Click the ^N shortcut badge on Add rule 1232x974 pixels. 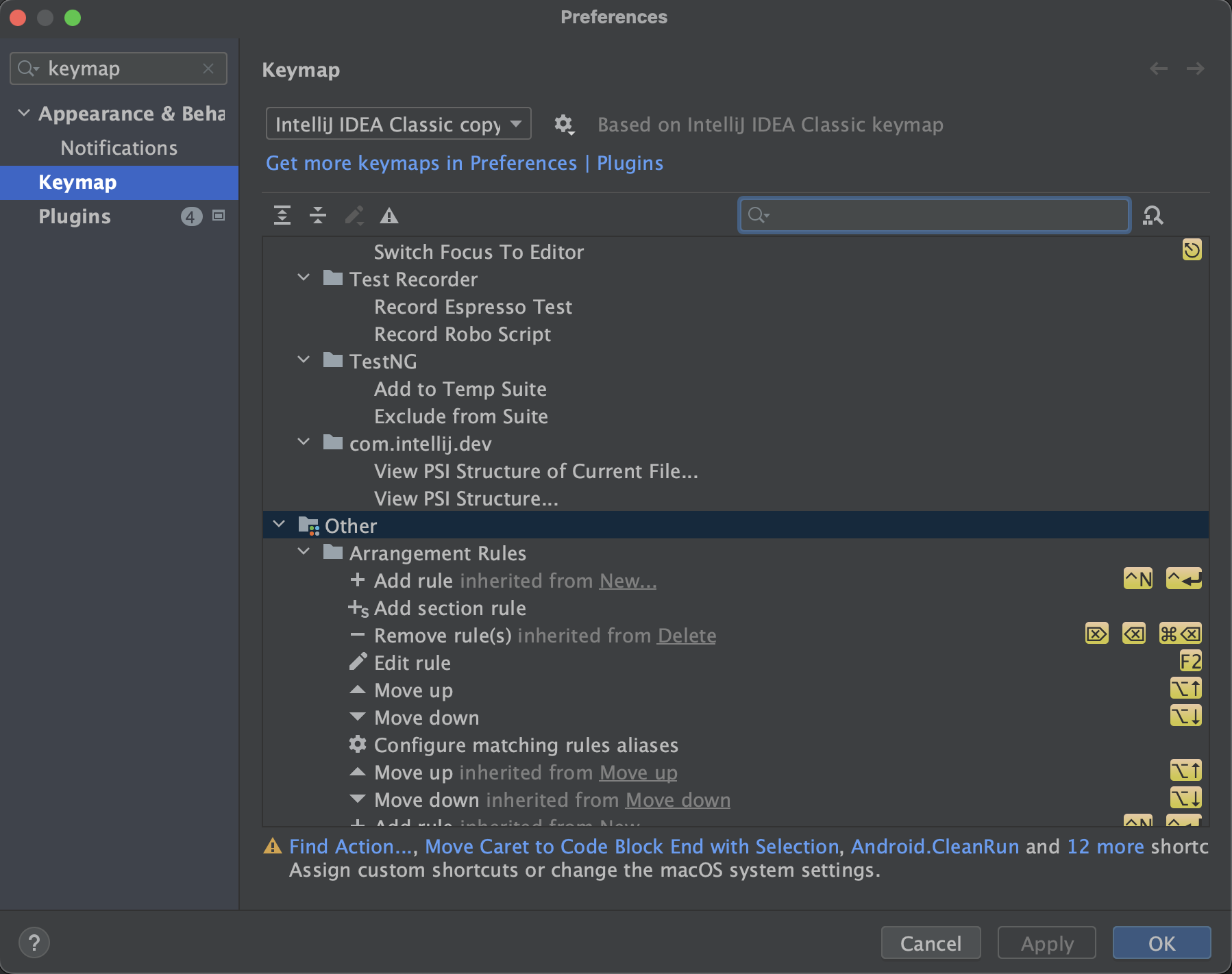point(1138,579)
